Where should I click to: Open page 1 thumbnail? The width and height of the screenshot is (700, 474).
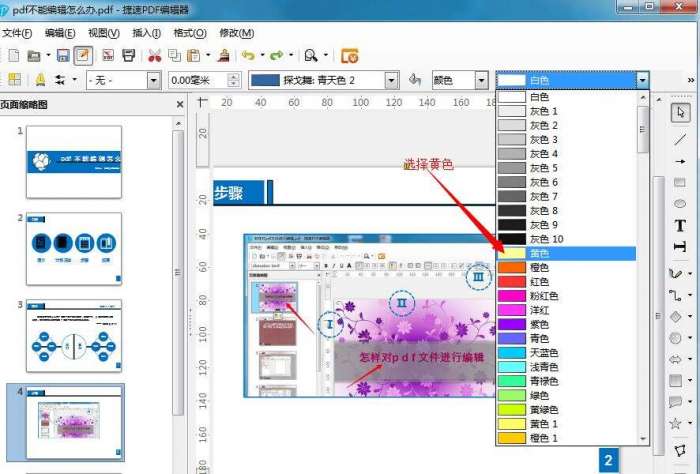(74, 162)
